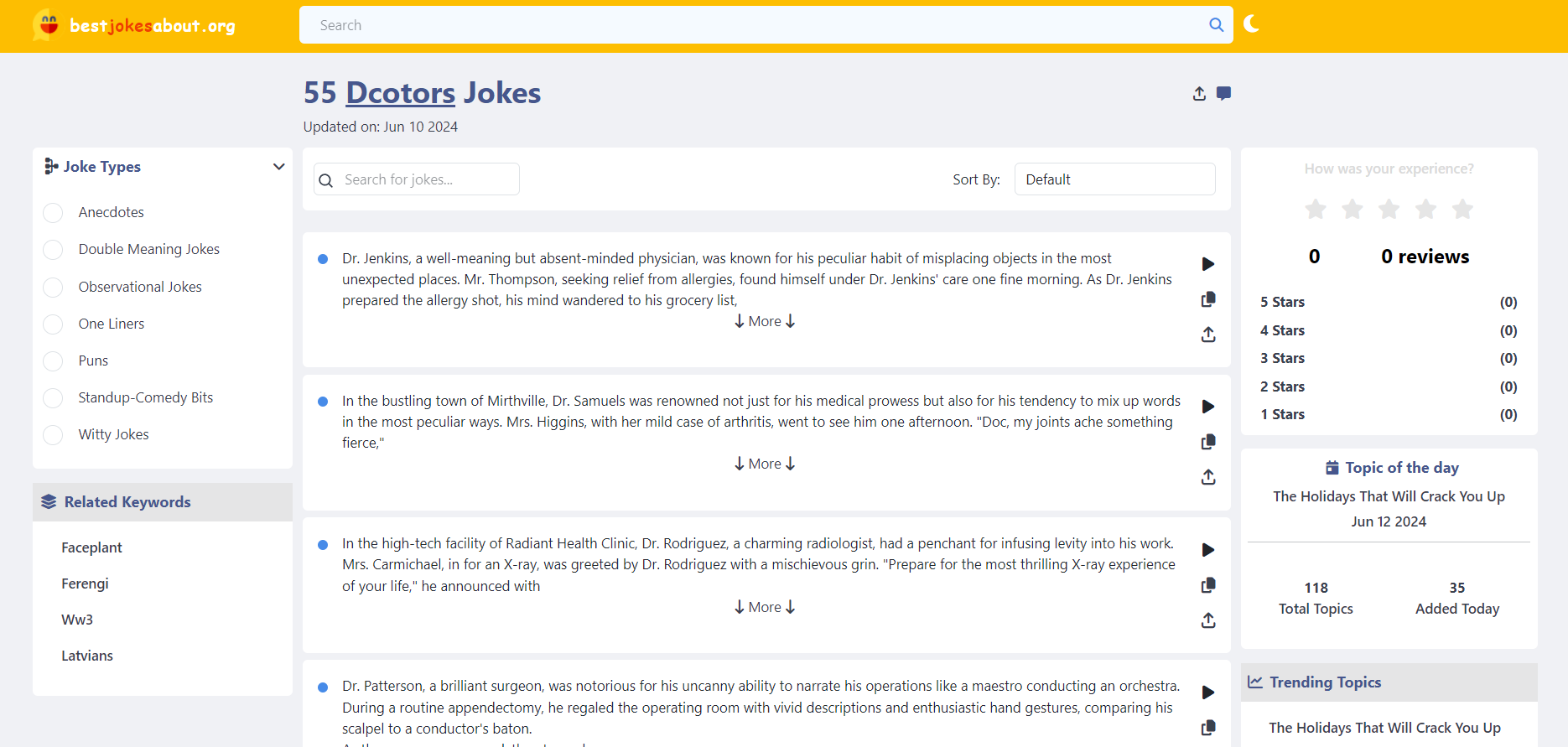Expand More on the Dr. Samuels joke
Viewport: 1568px width, 747px height.
[x=765, y=464]
